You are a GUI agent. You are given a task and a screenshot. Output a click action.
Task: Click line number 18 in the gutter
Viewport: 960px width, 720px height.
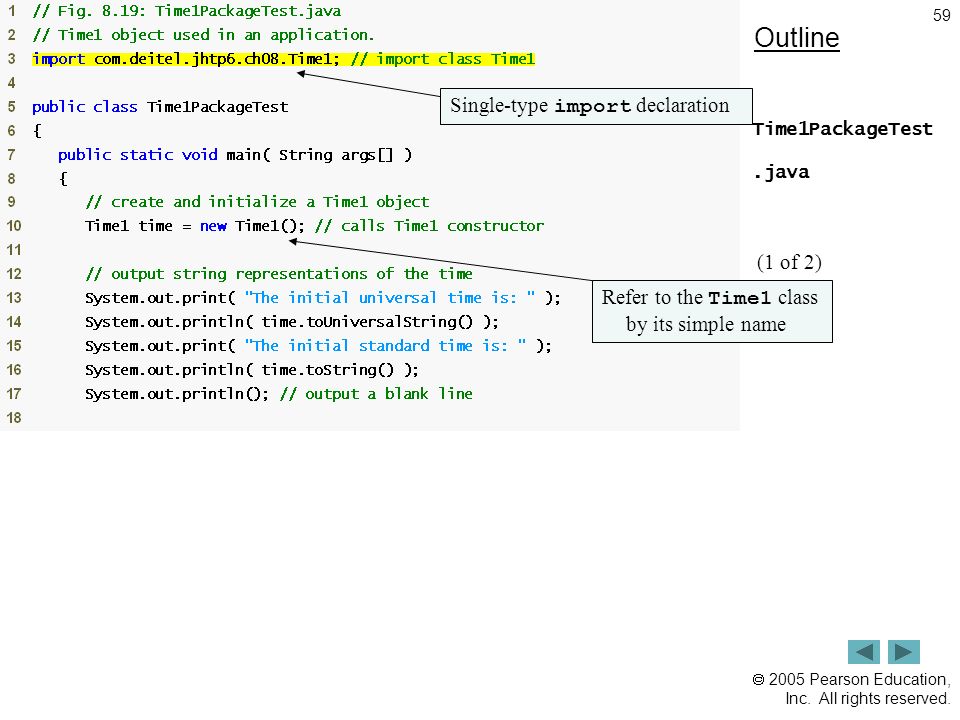[13, 418]
